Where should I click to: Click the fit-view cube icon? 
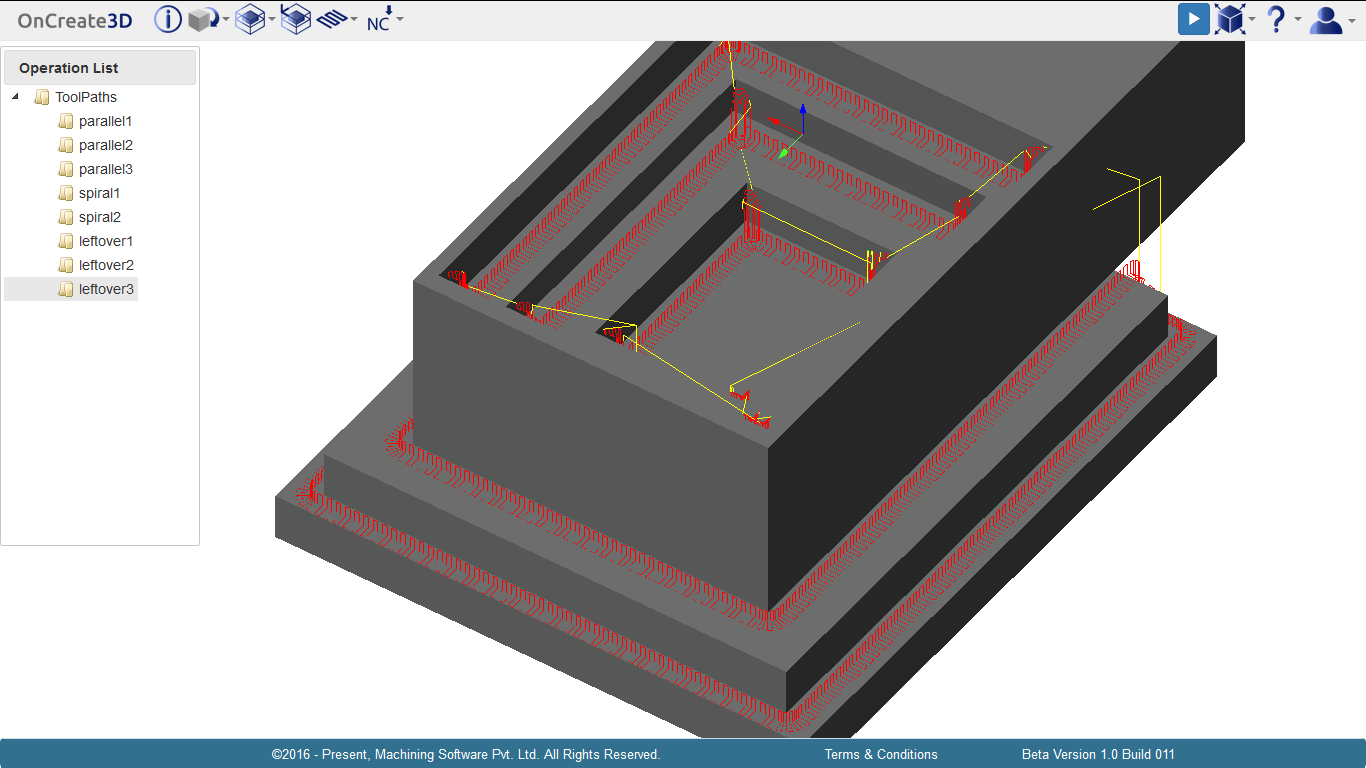[1229, 19]
